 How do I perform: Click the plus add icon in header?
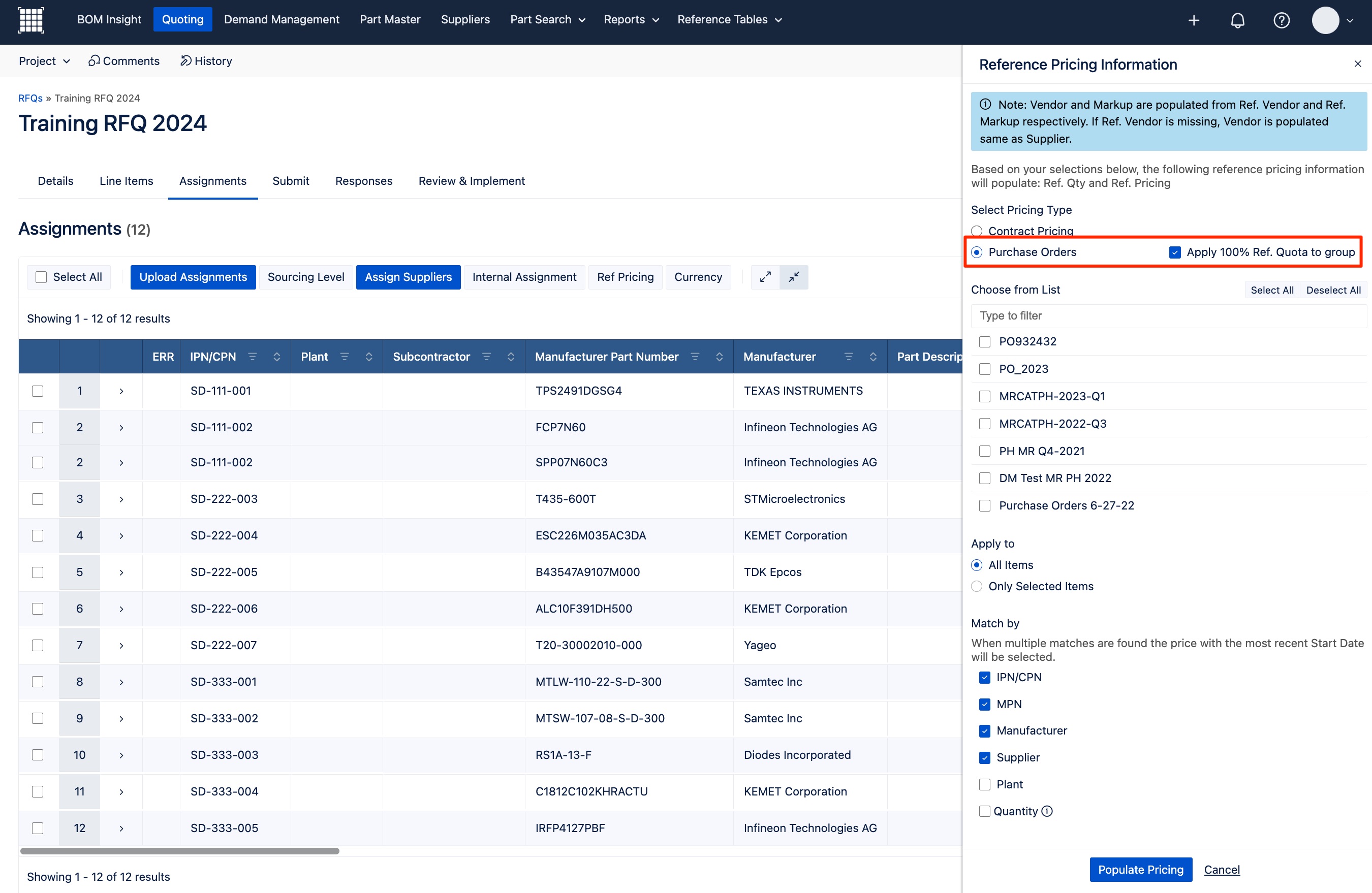point(1194,21)
